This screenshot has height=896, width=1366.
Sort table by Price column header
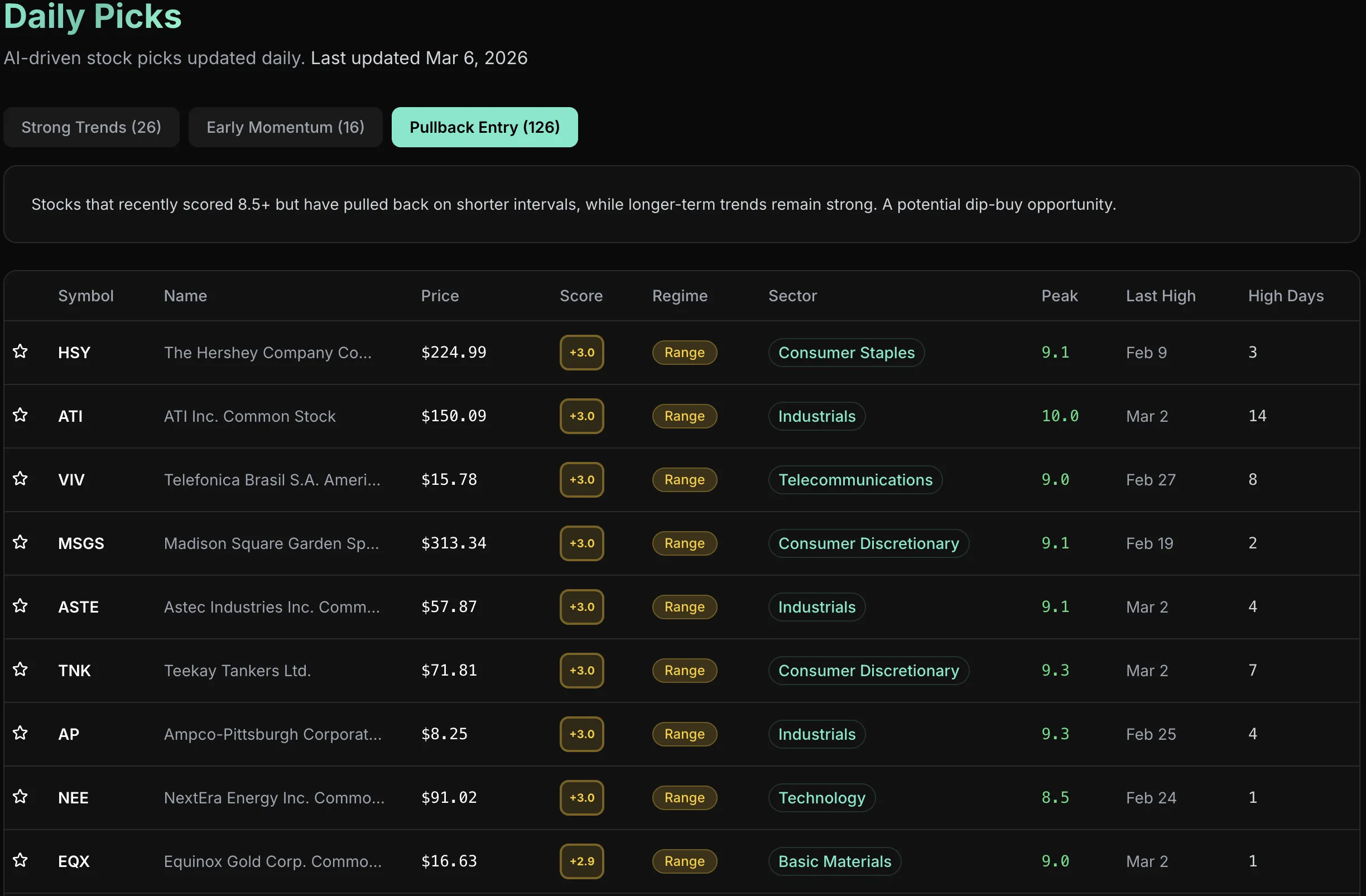(440, 296)
